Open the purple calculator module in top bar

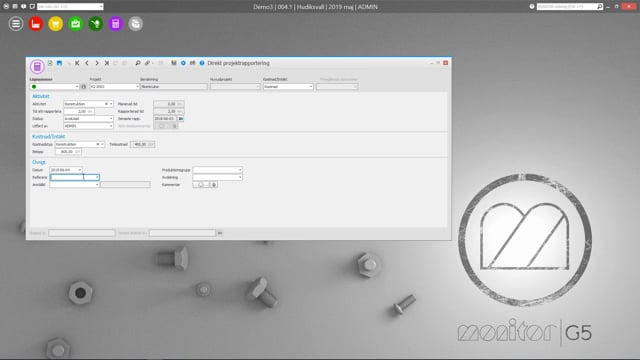(x=116, y=24)
